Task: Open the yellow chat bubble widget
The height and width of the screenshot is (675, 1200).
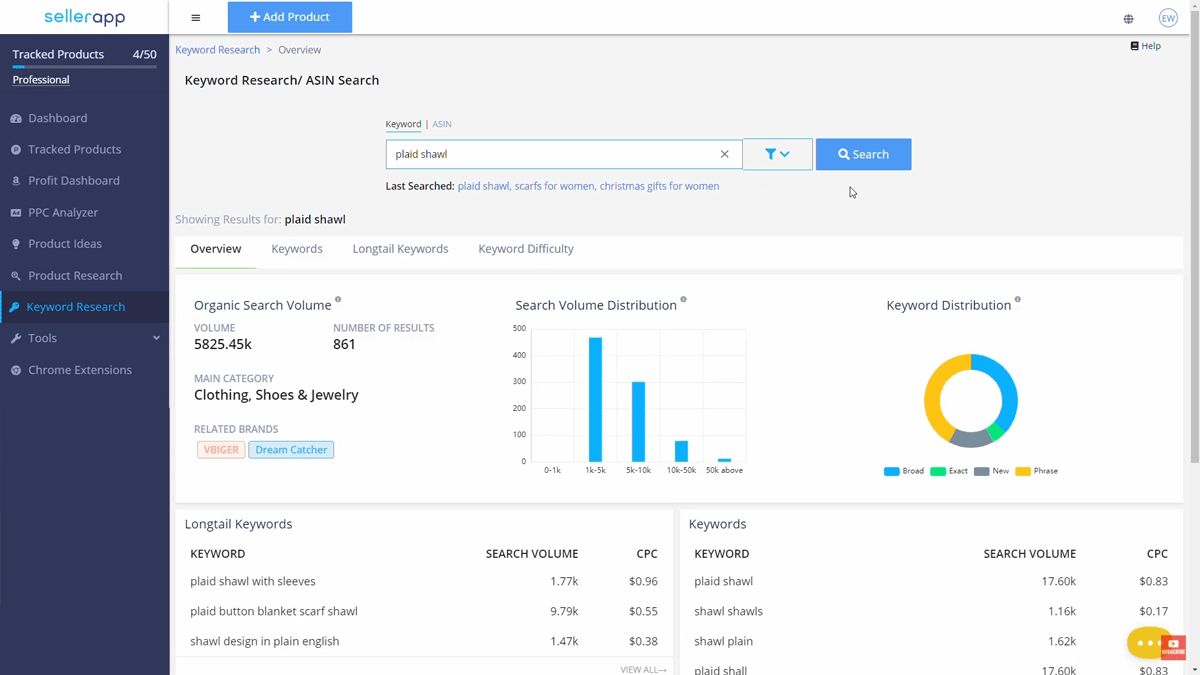Action: (x=1146, y=643)
